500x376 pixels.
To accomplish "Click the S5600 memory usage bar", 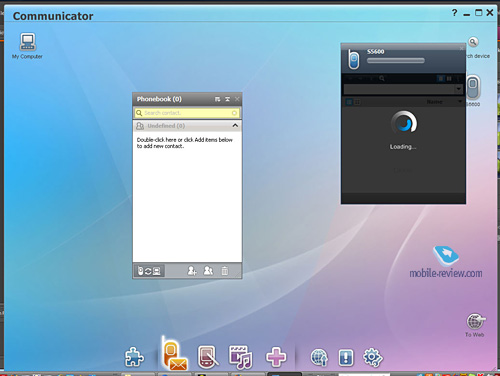I will [x=396, y=61].
